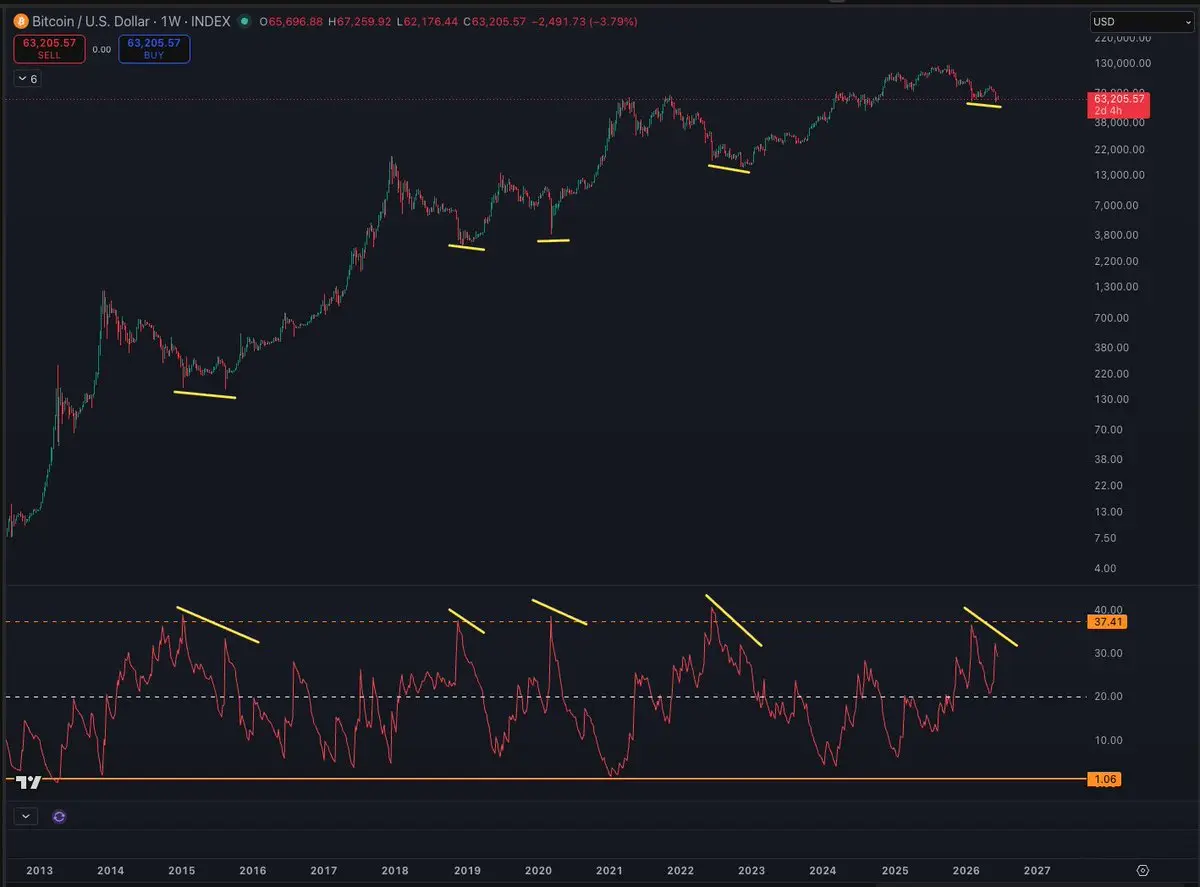Click the 2027 label on time axis

(x=1037, y=871)
